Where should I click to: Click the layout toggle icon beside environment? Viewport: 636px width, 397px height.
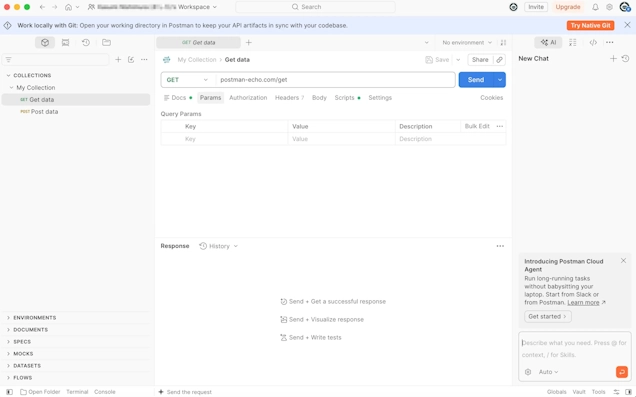pyautogui.click(x=503, y=43)
